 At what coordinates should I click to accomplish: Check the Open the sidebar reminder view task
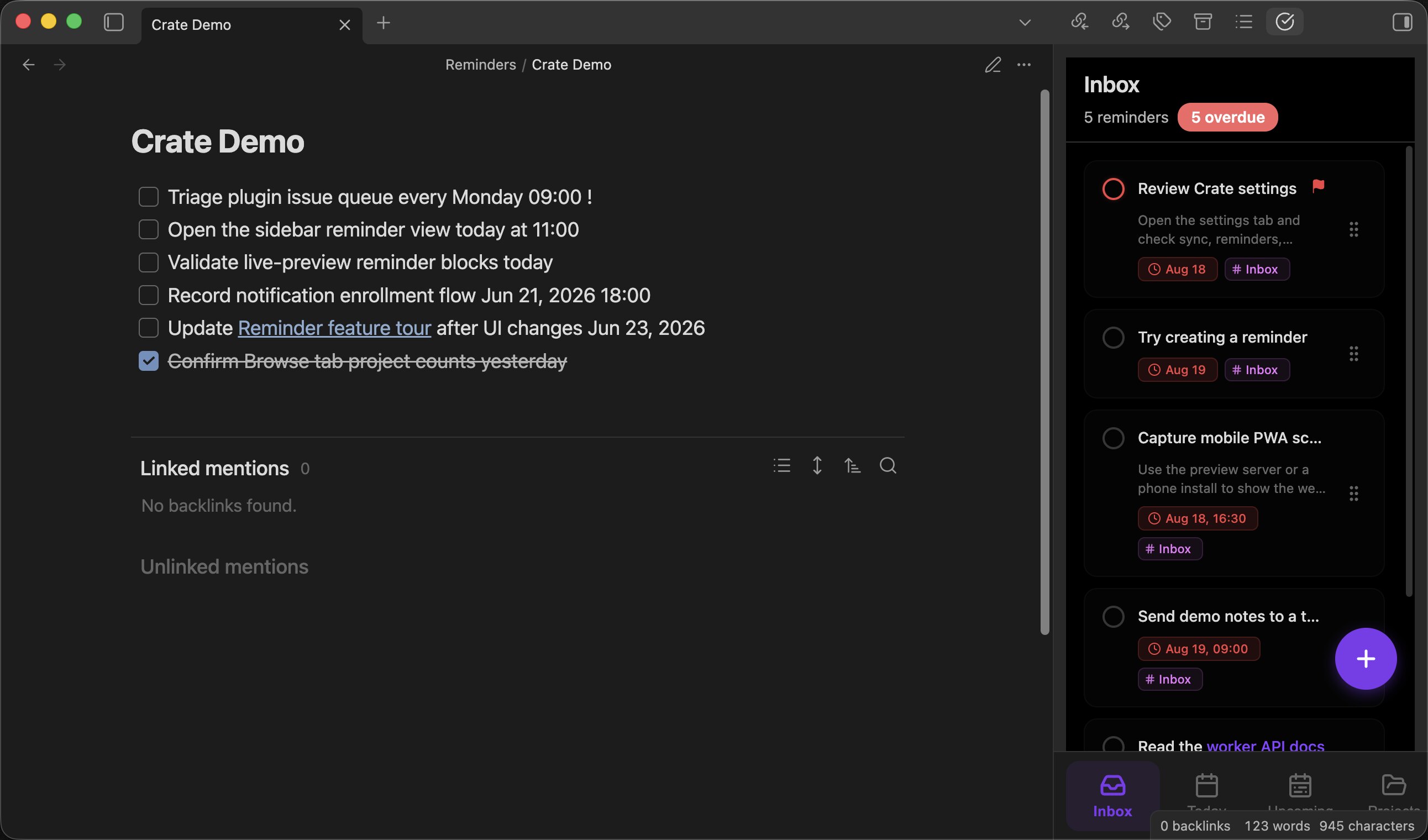149,229
